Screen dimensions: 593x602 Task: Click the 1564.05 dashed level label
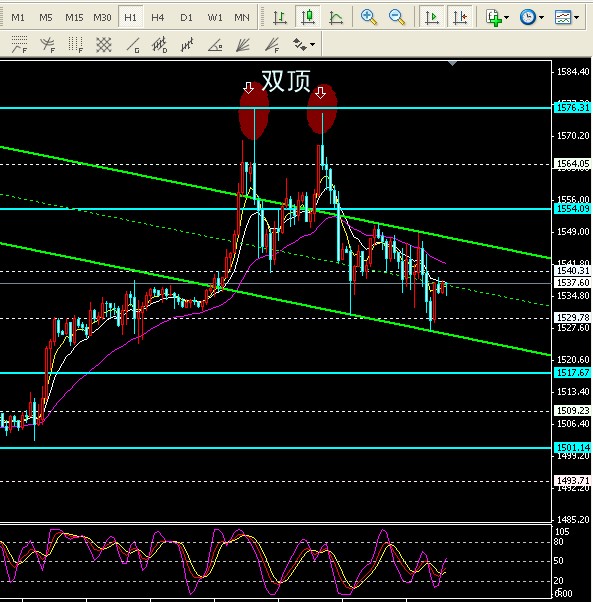click(x=572, y=164)
